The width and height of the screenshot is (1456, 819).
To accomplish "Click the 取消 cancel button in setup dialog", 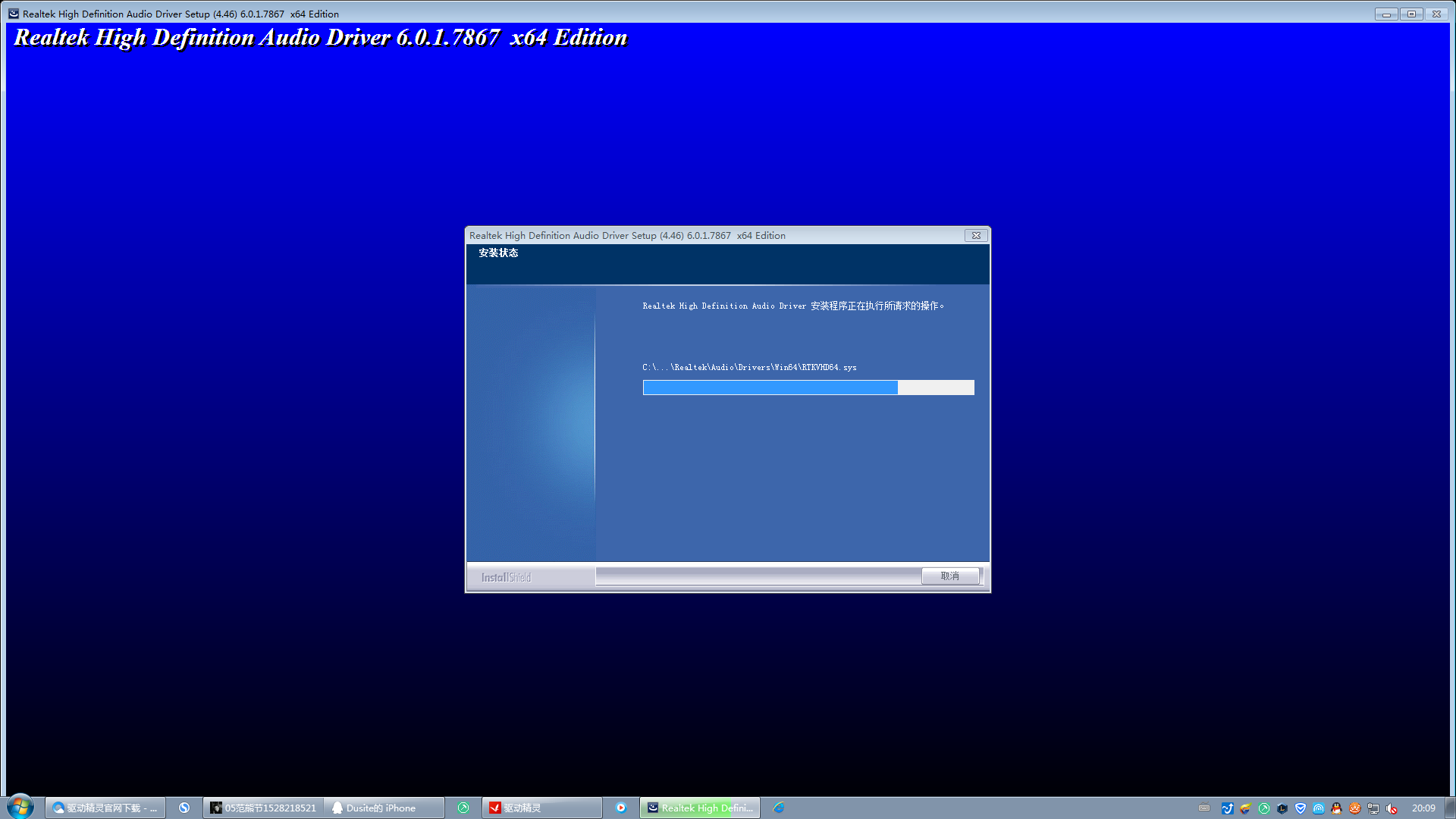I will [x=949, y=576].
